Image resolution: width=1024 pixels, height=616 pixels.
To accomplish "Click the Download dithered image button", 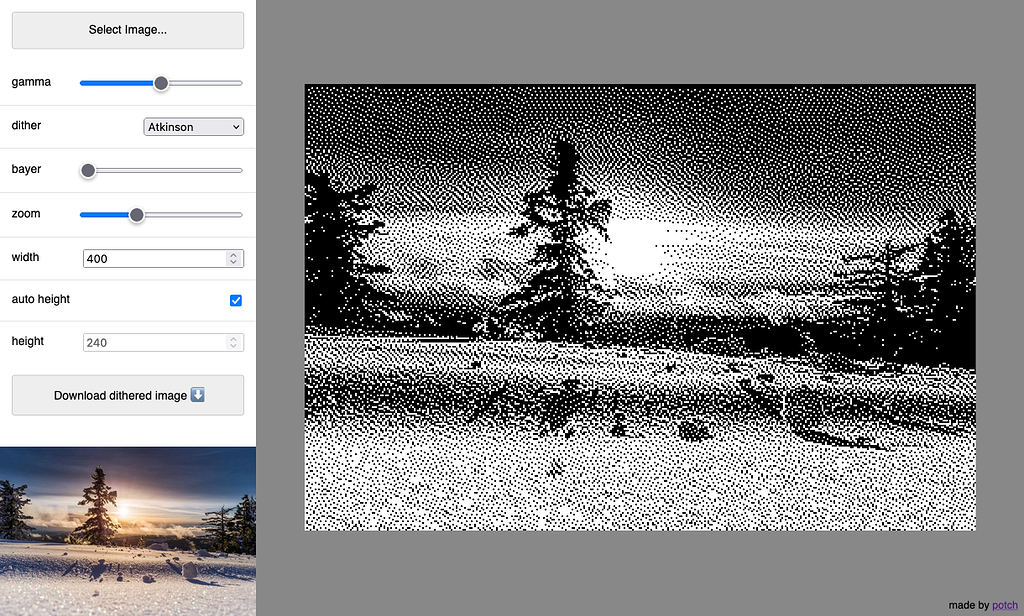I will click(x=127, y=395).
